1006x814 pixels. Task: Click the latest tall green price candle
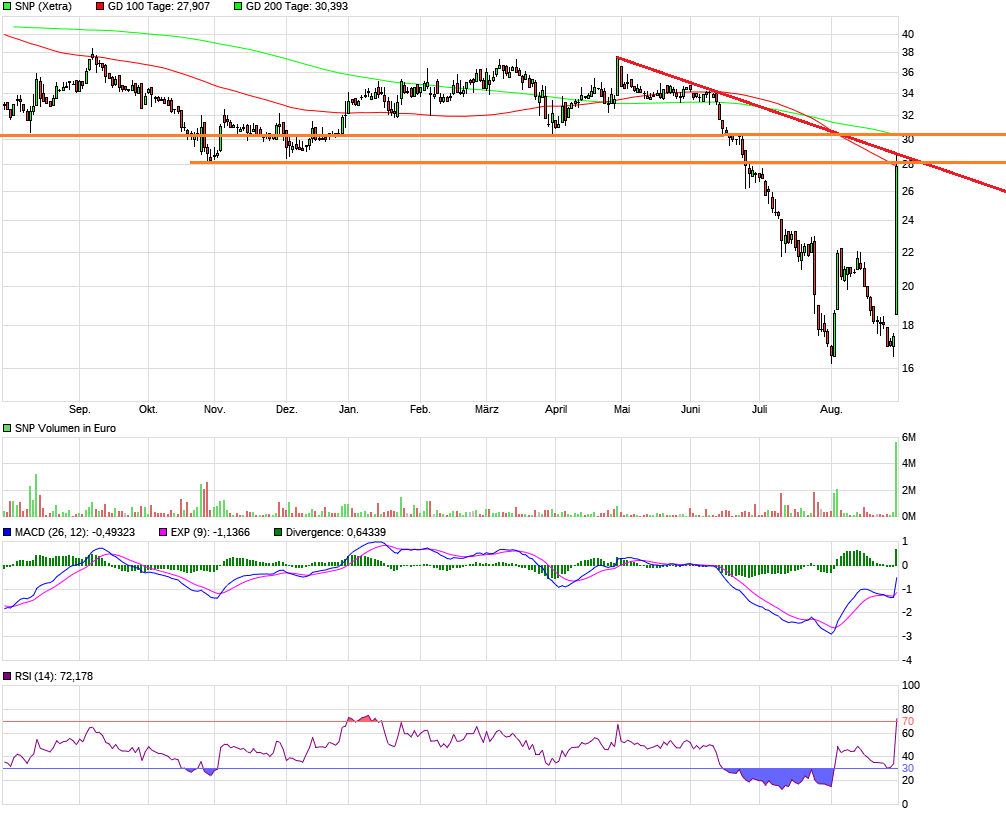pyautogui.click(x=896, y=239)
